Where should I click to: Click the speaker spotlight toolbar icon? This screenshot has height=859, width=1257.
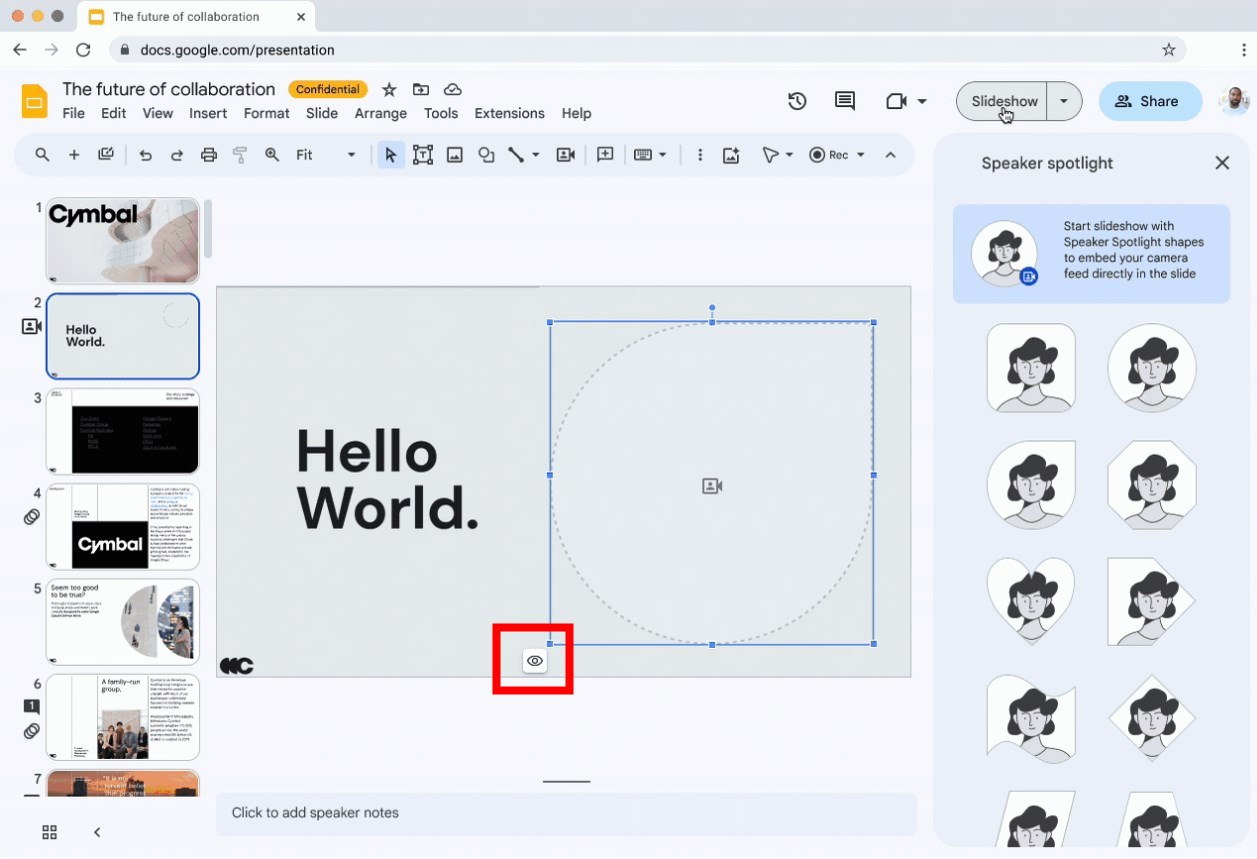pyautogui.click(x=565, y=155)
